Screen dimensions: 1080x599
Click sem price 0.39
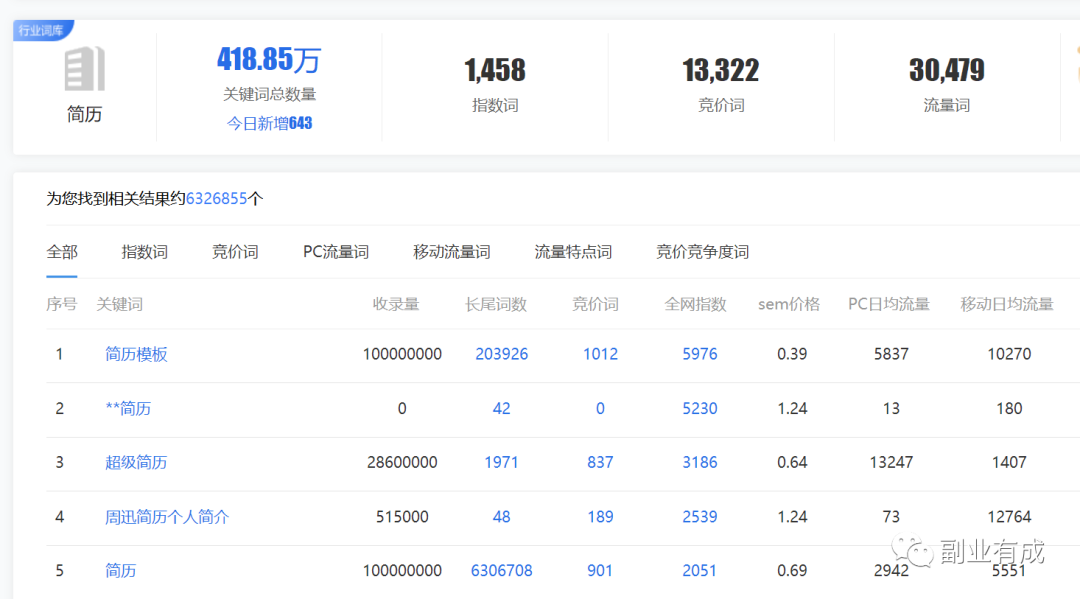coord(792,354)
